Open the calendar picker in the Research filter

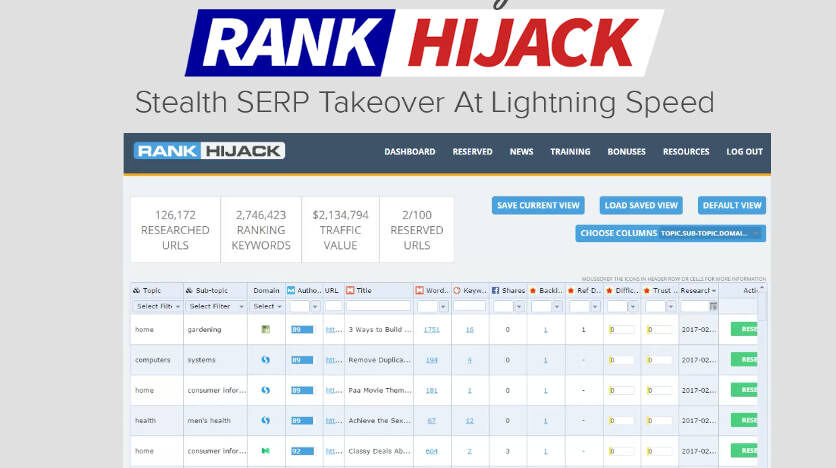coord(713,306)
